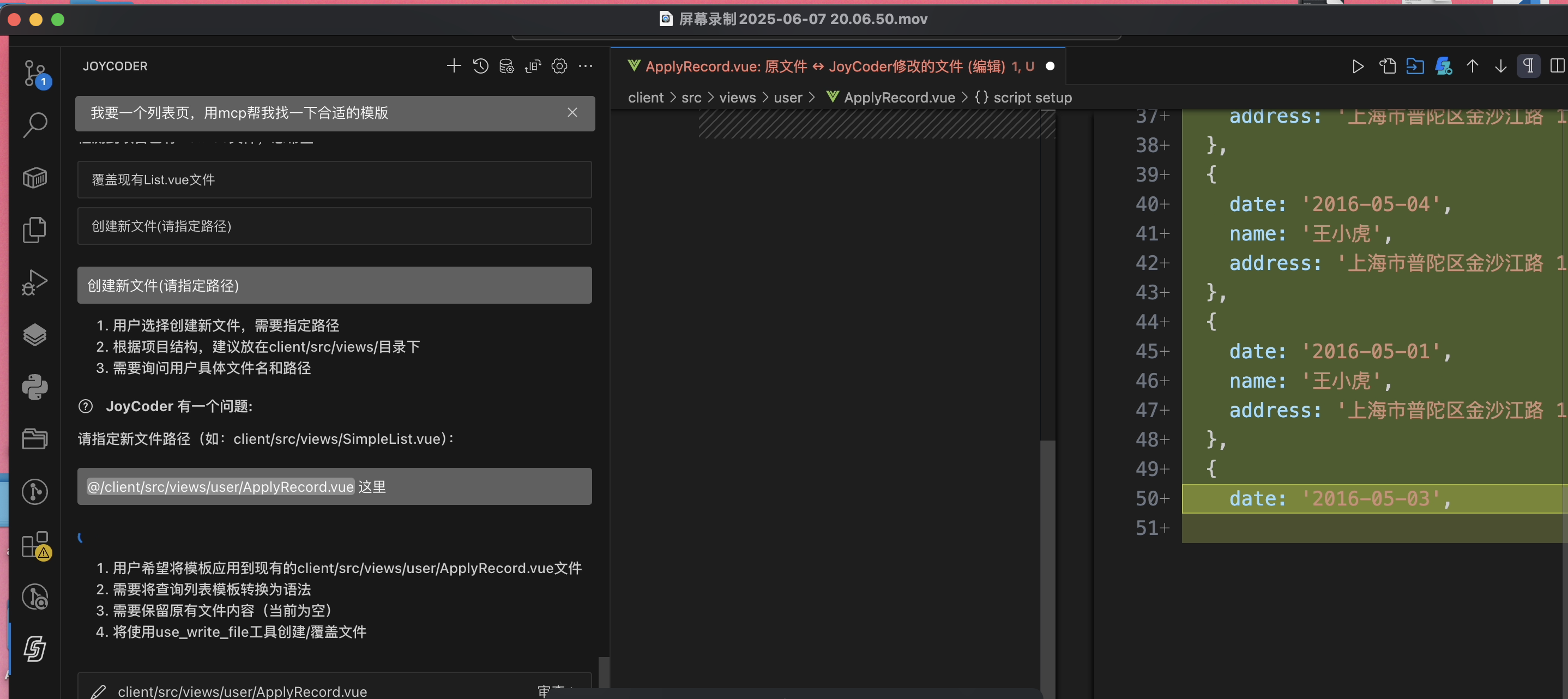The height and width of the screenshot is (699, 1568).
Task: Open the Search magnifier in activity bar
Action: 35,125
